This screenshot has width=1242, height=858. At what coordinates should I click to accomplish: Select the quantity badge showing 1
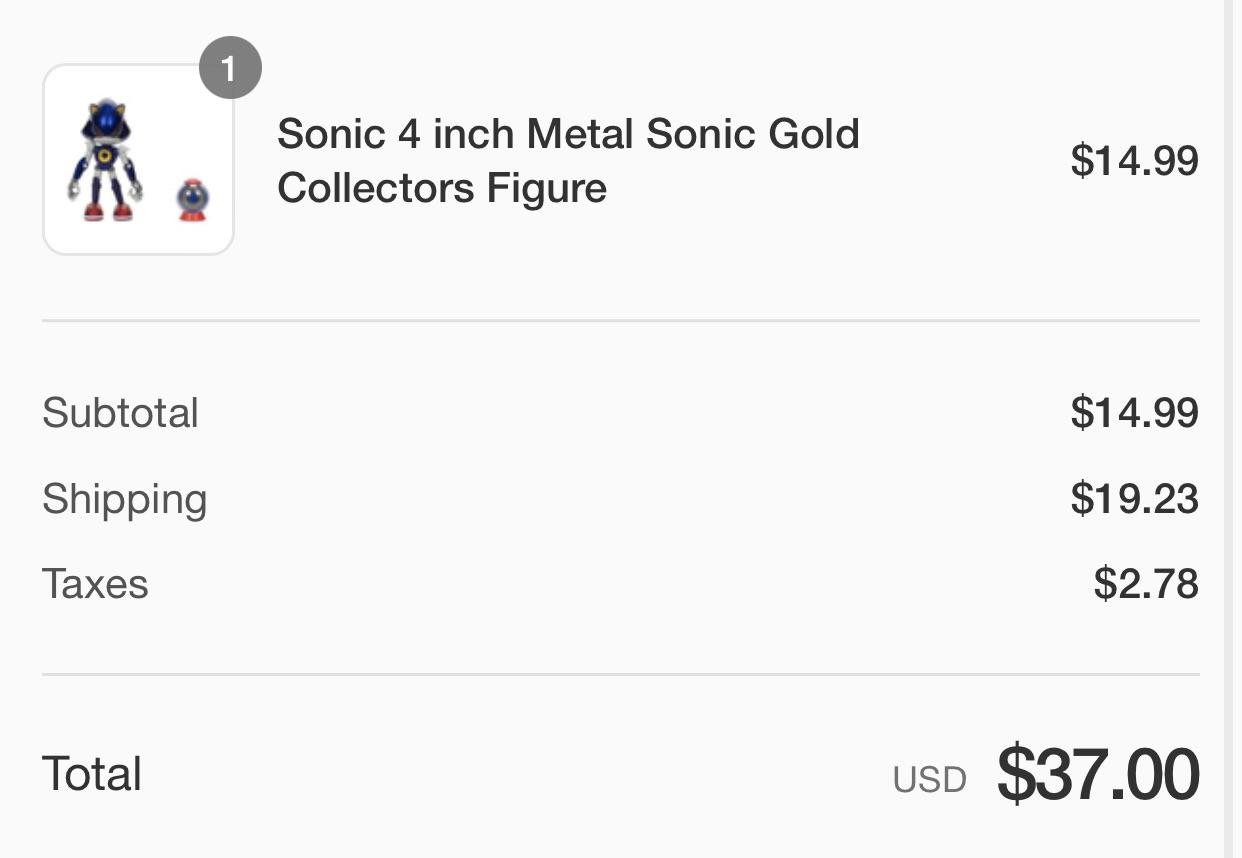[232, 68]
